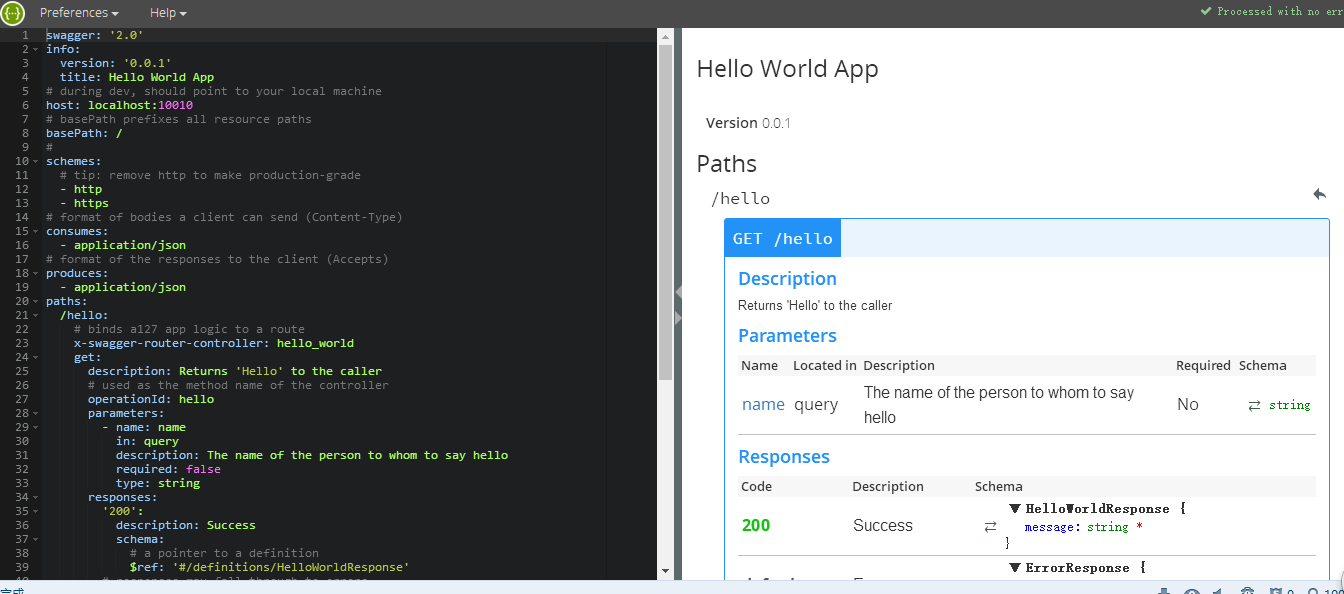The image size is (1344, 594).
Task: Click the operationId: hello line
Action: point(151,399)
